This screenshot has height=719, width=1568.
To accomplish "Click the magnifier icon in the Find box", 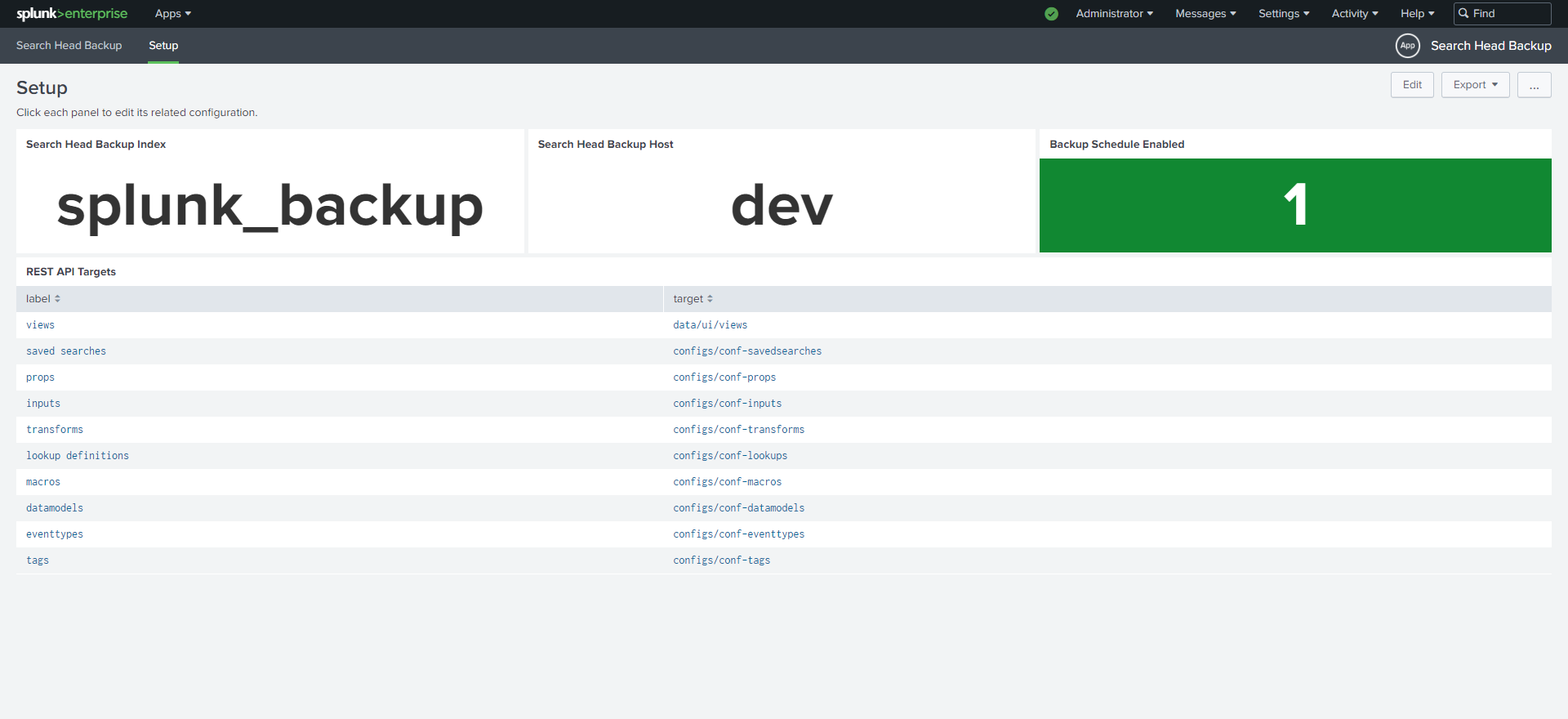I will 1463,14.
